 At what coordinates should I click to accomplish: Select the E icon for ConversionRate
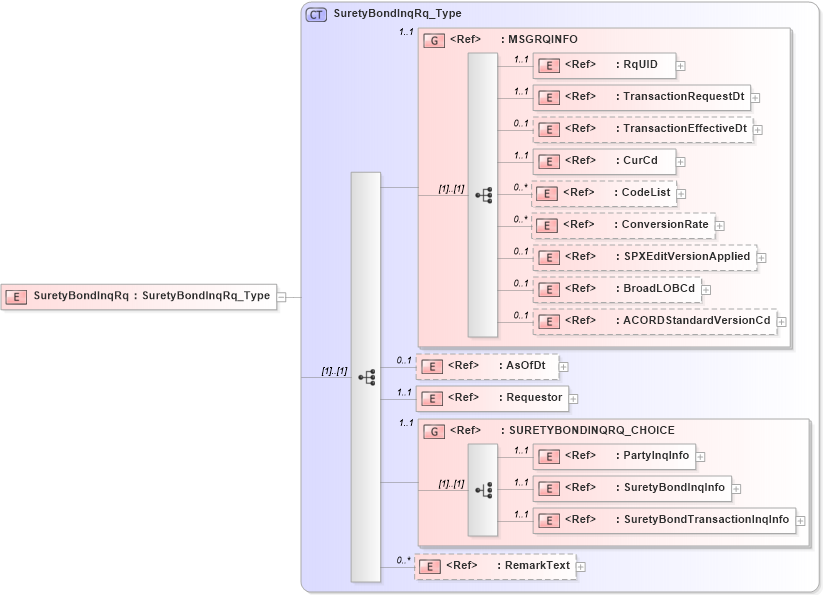point(547,225)
